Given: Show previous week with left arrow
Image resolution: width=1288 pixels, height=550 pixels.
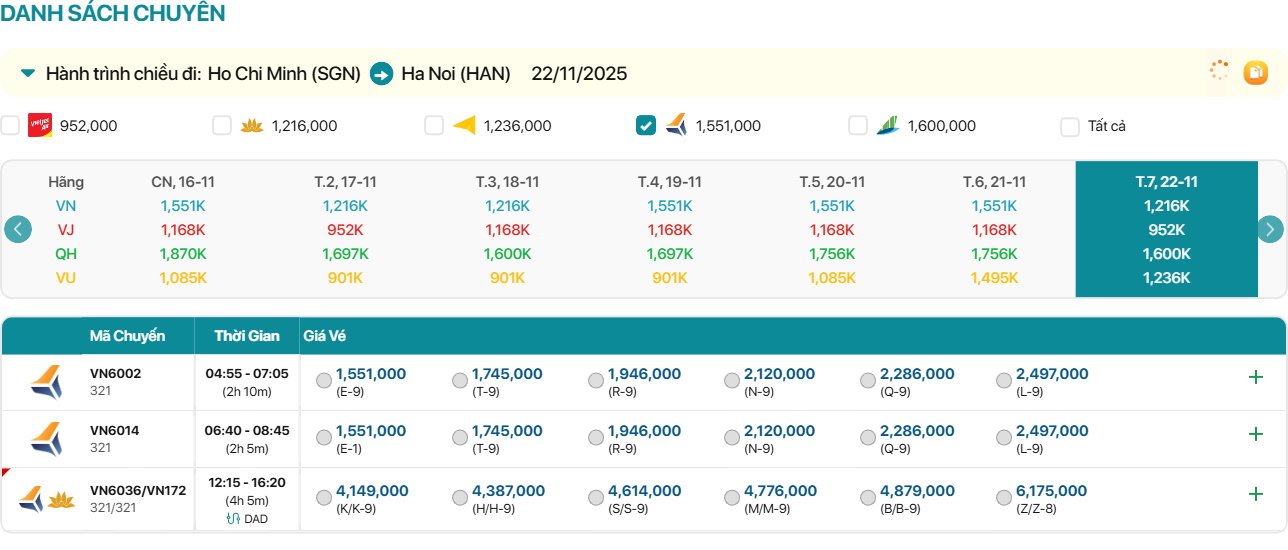Looking at the screenshot, I should click(18, 229).
